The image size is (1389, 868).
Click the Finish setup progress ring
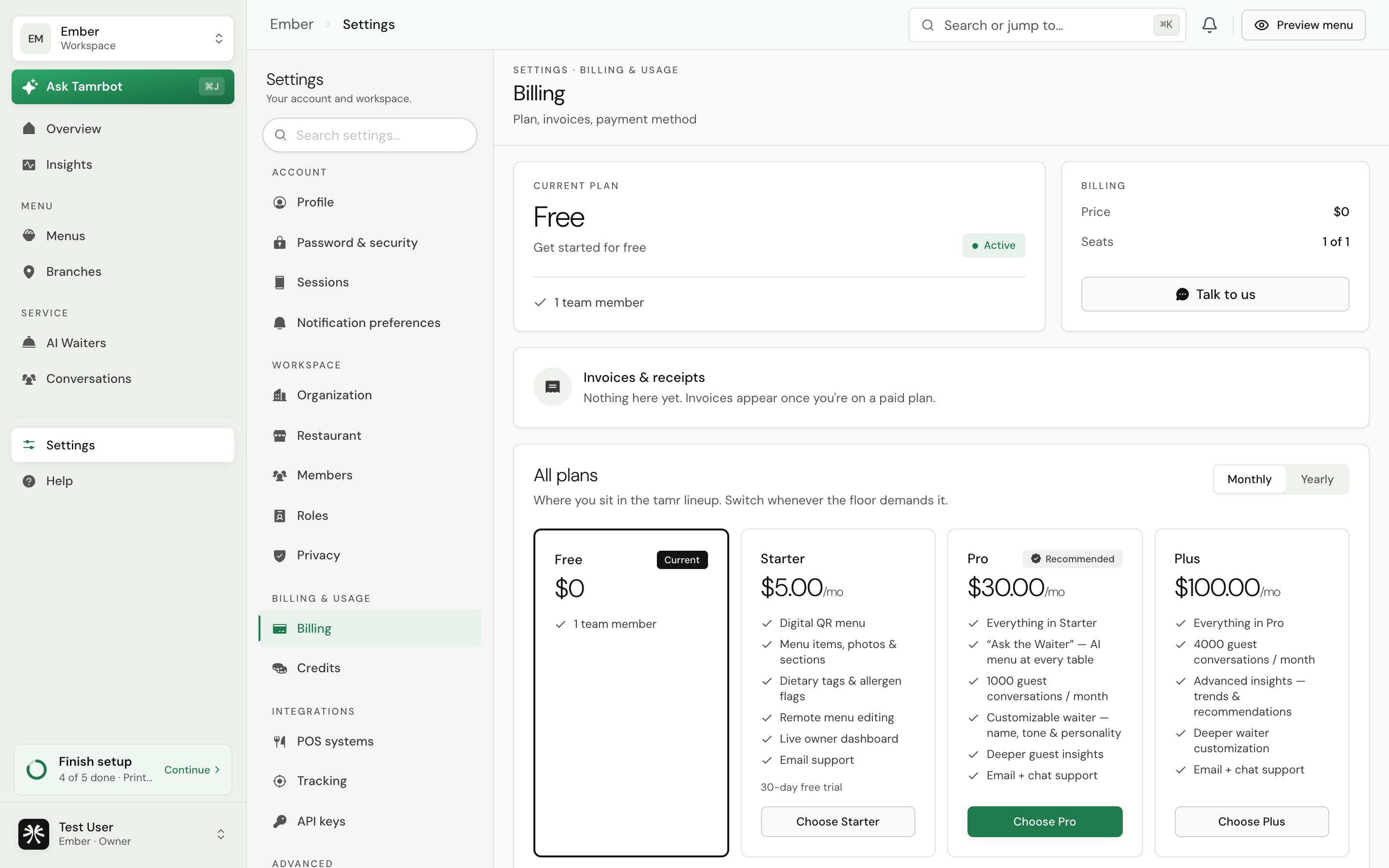pos(37,770)
